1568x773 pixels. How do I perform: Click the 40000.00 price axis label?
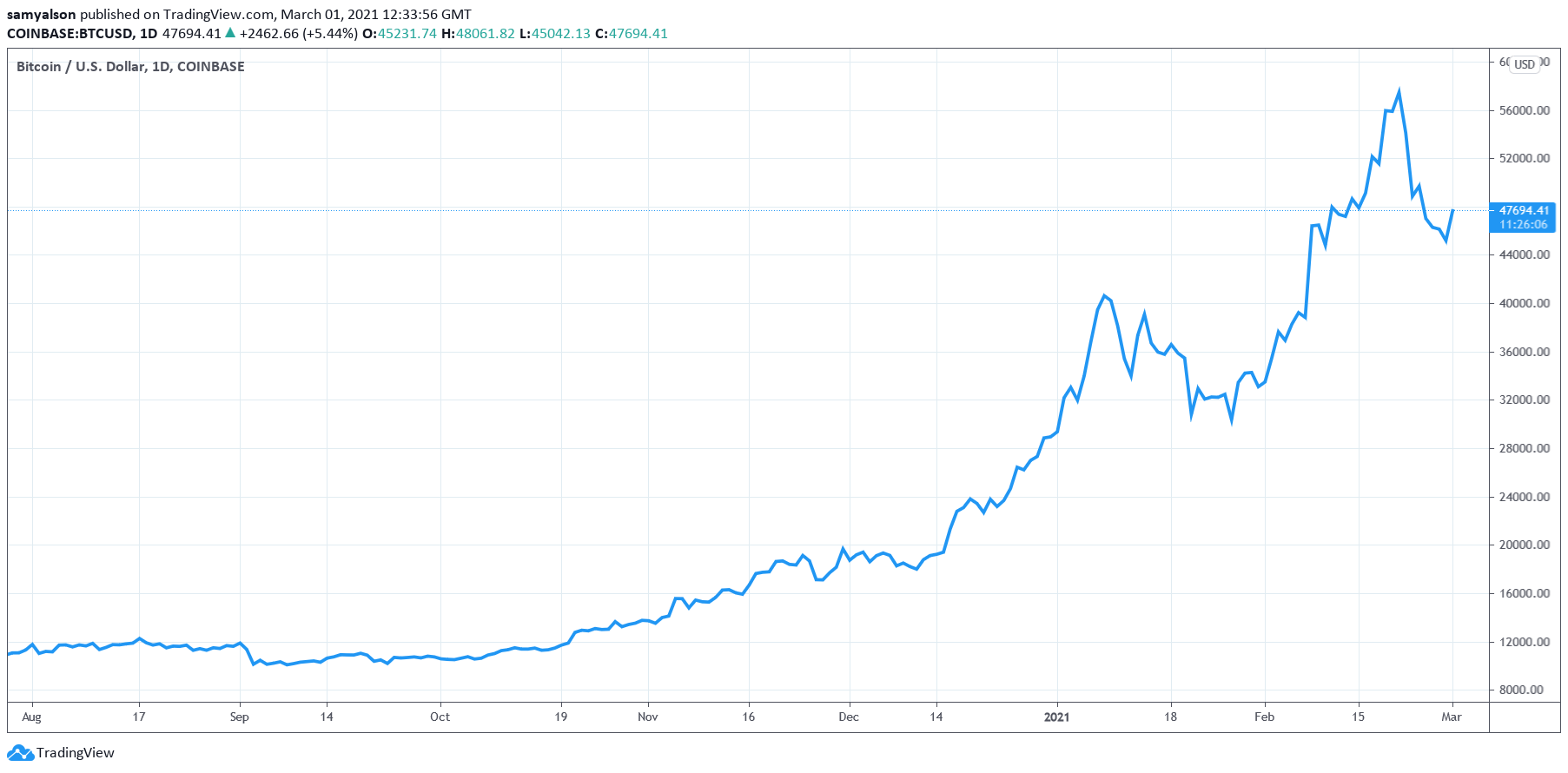pos(1525,303)
